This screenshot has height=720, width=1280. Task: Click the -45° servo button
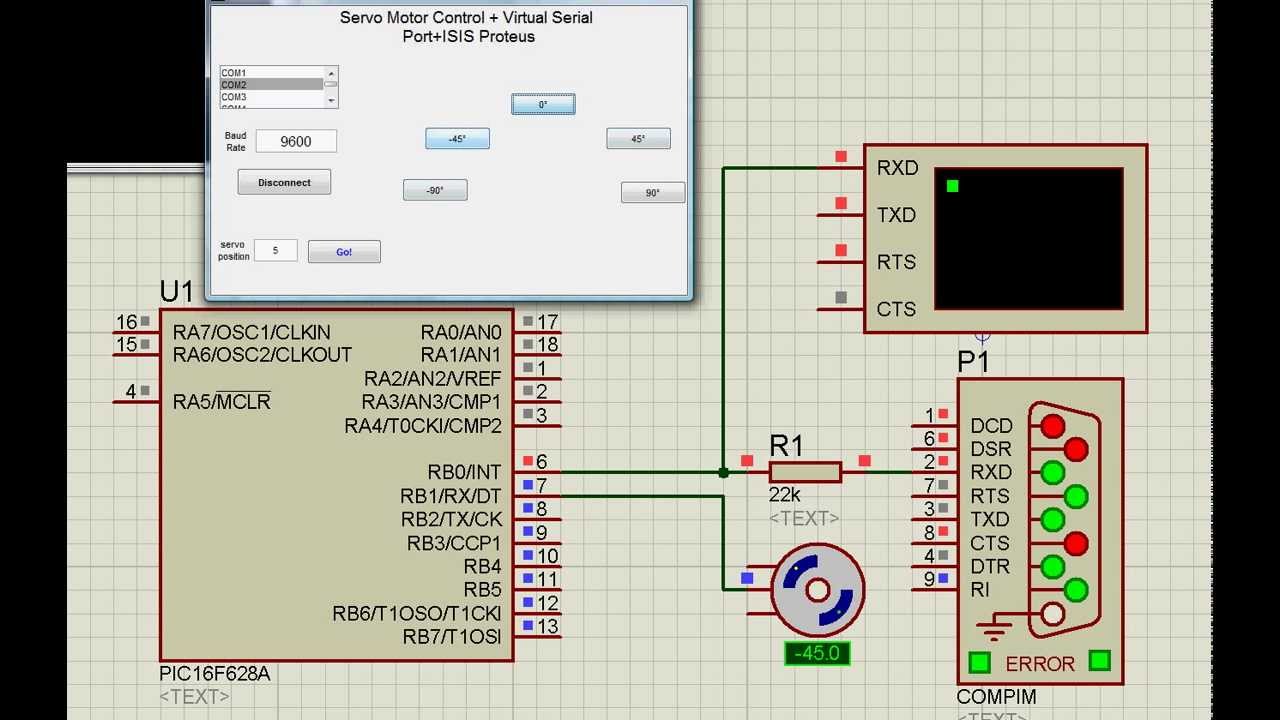click(457, 139)
